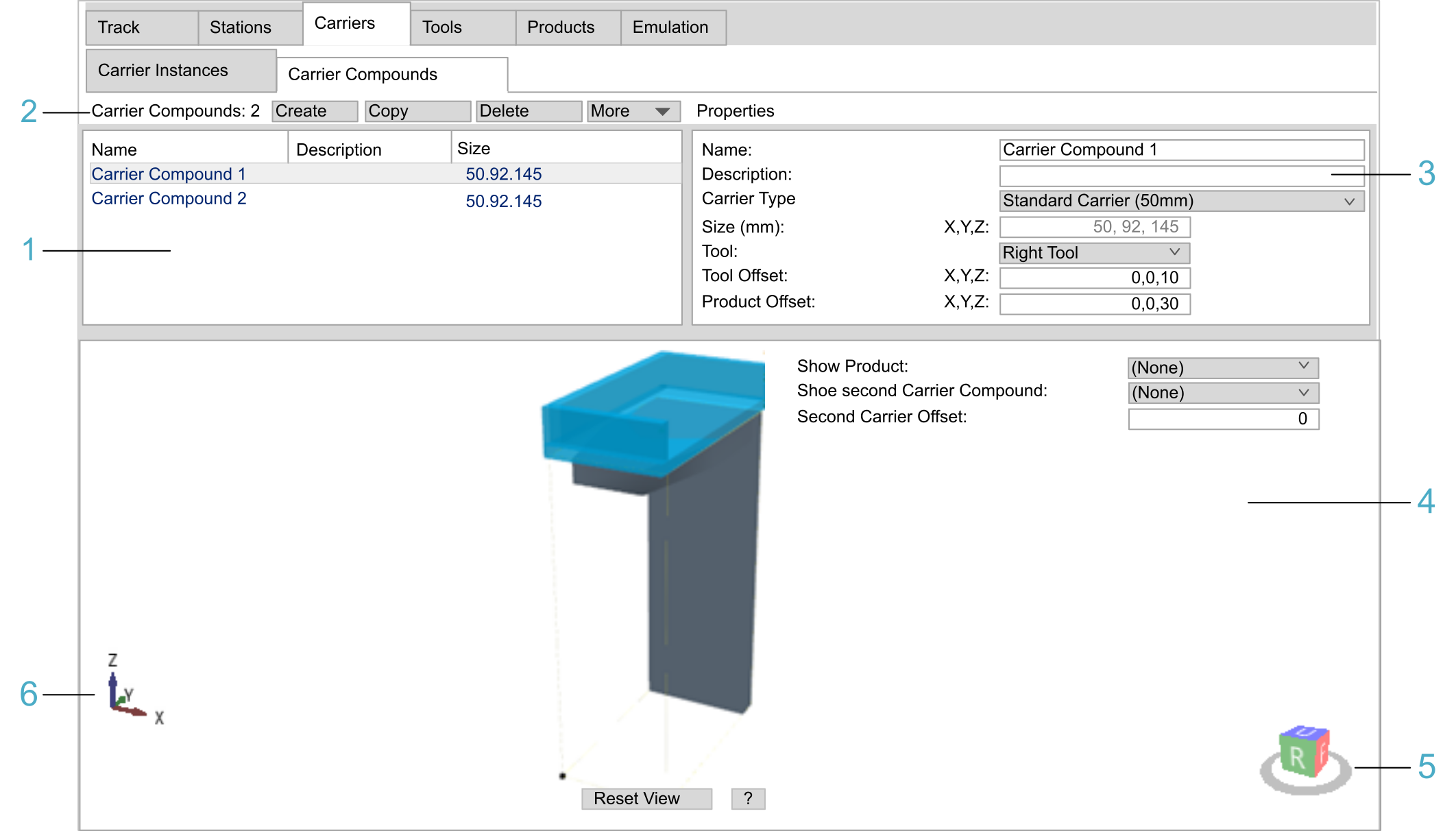The image size is (1456, 831).
Task: Open the More dropdown menu
Action: click(633, 111)
